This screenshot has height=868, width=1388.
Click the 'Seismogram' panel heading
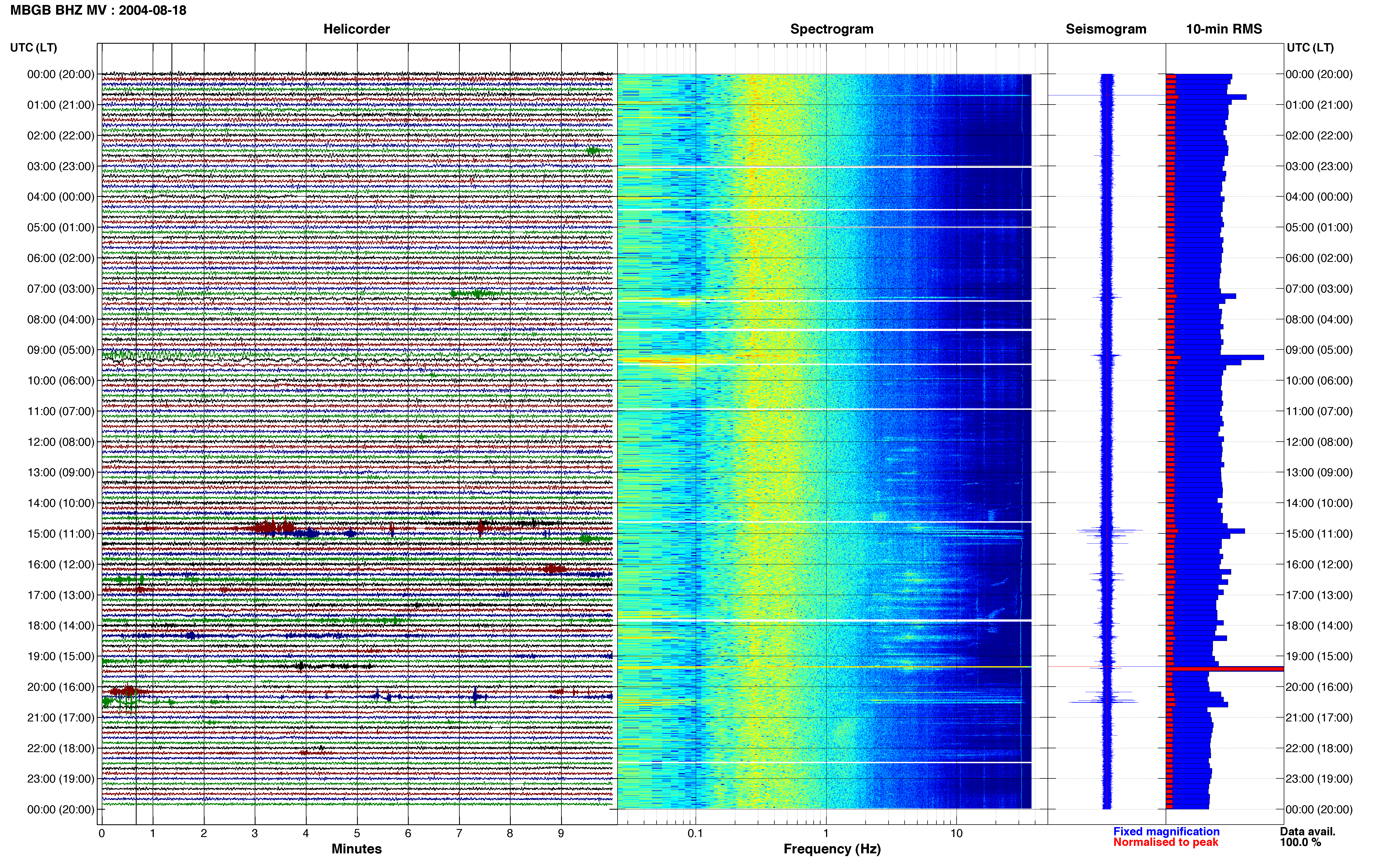pyautogui.click(x=1106, y=29)
